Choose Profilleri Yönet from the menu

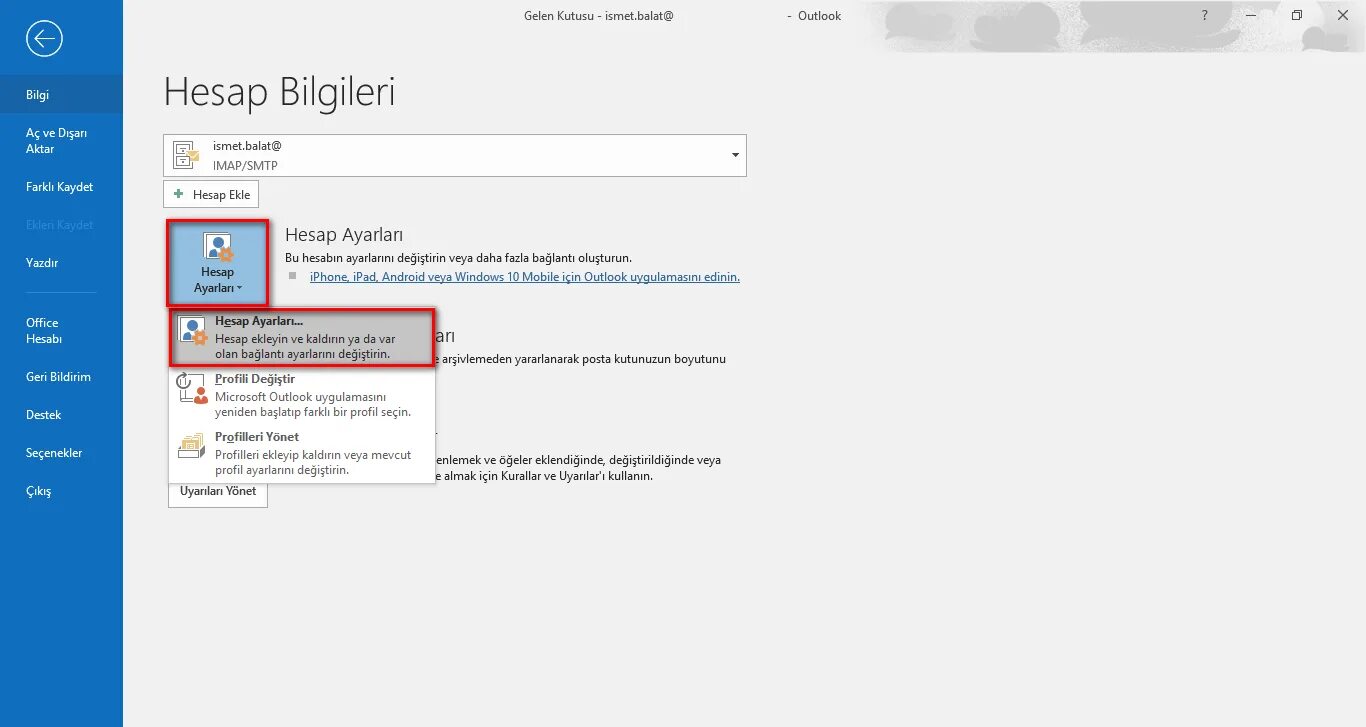point(302,453)
